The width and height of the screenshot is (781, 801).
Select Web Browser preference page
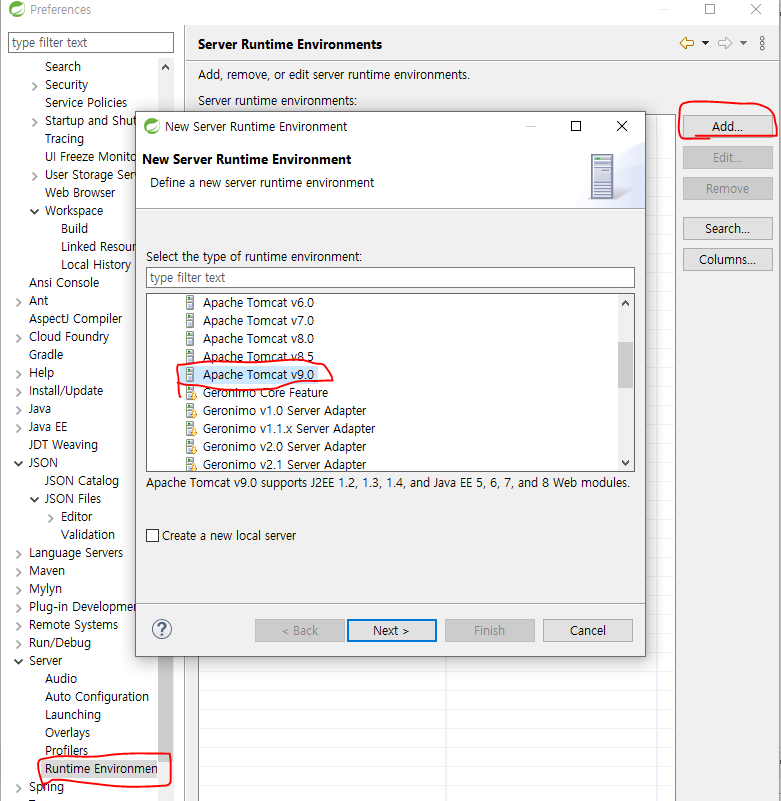pos(80,193)
